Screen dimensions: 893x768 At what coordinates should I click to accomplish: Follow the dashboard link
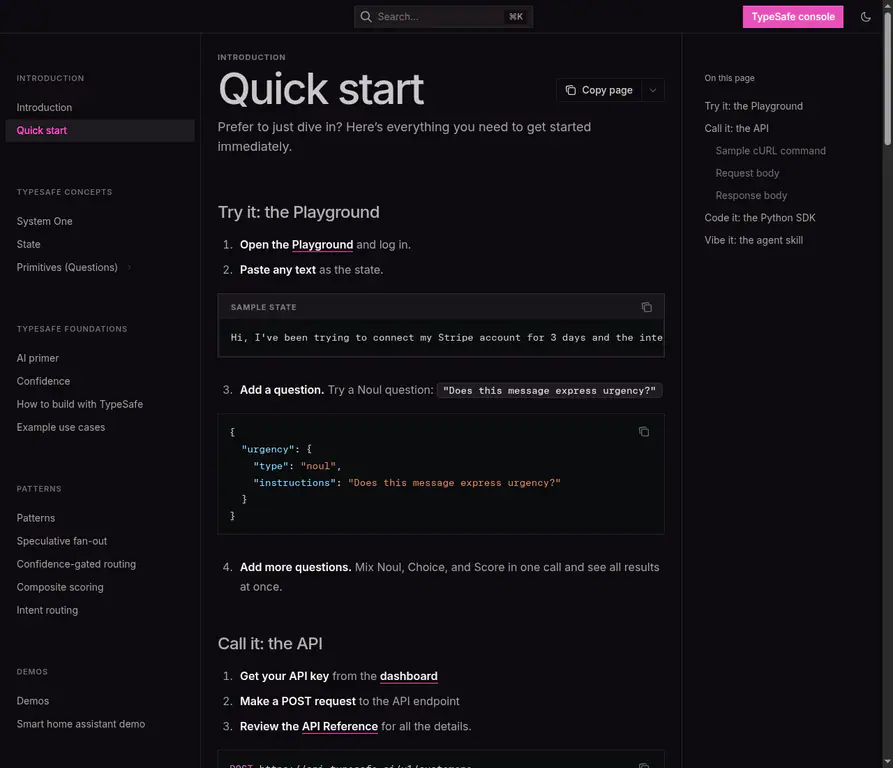(408, 676)
